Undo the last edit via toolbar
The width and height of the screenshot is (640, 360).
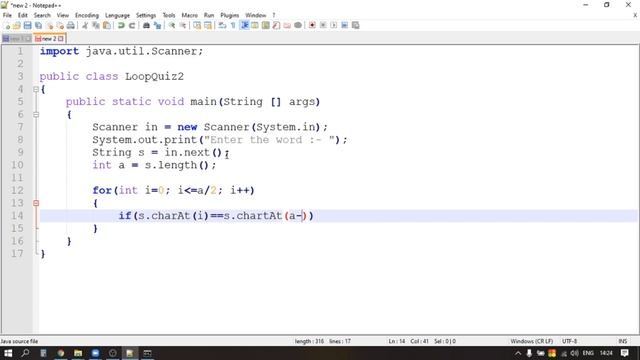(x=121, y=25)
